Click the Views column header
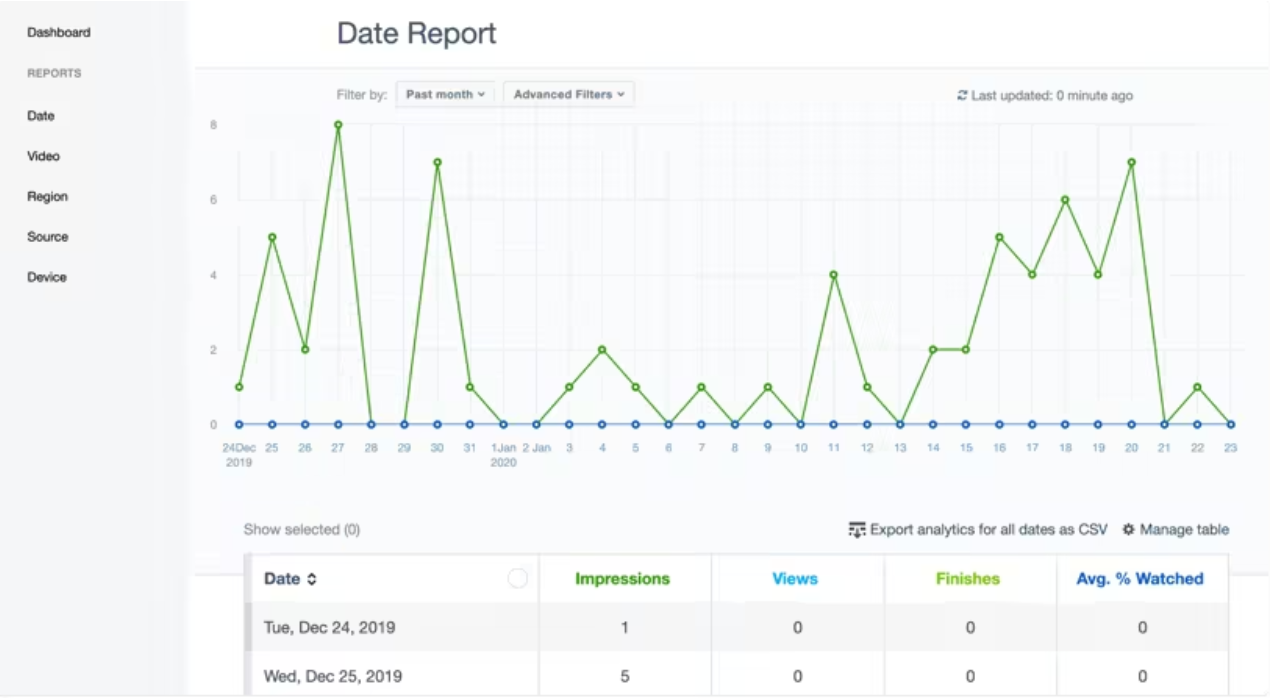 point(795,578)
